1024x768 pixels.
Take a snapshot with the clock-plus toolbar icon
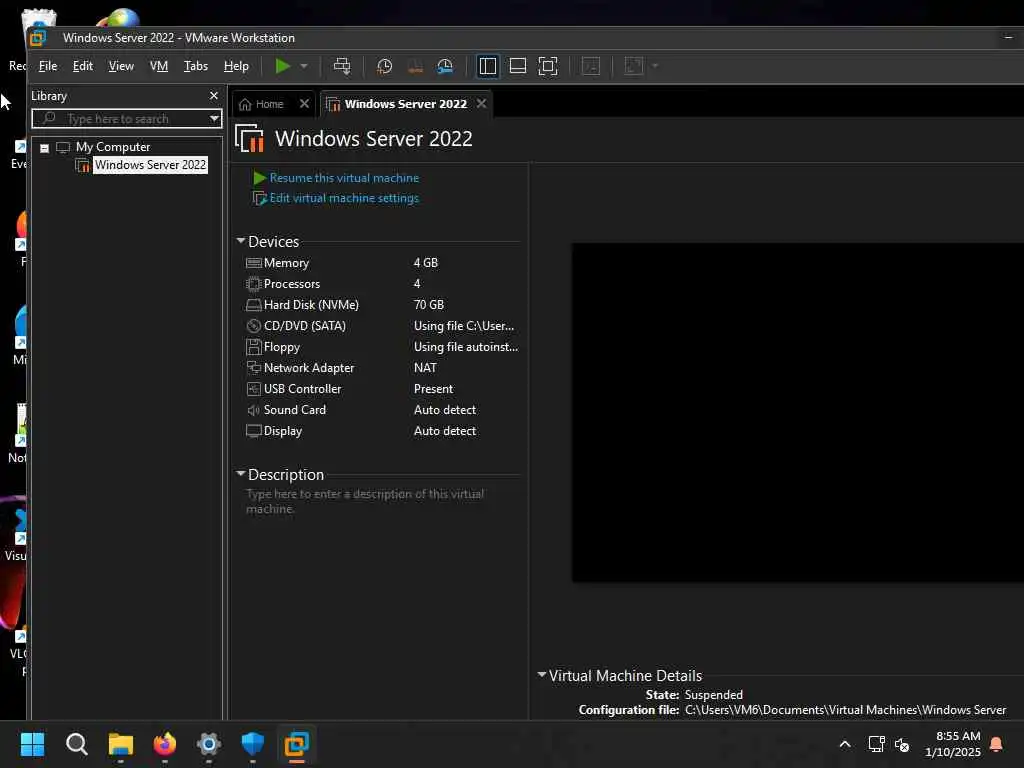tap(384, 66)
